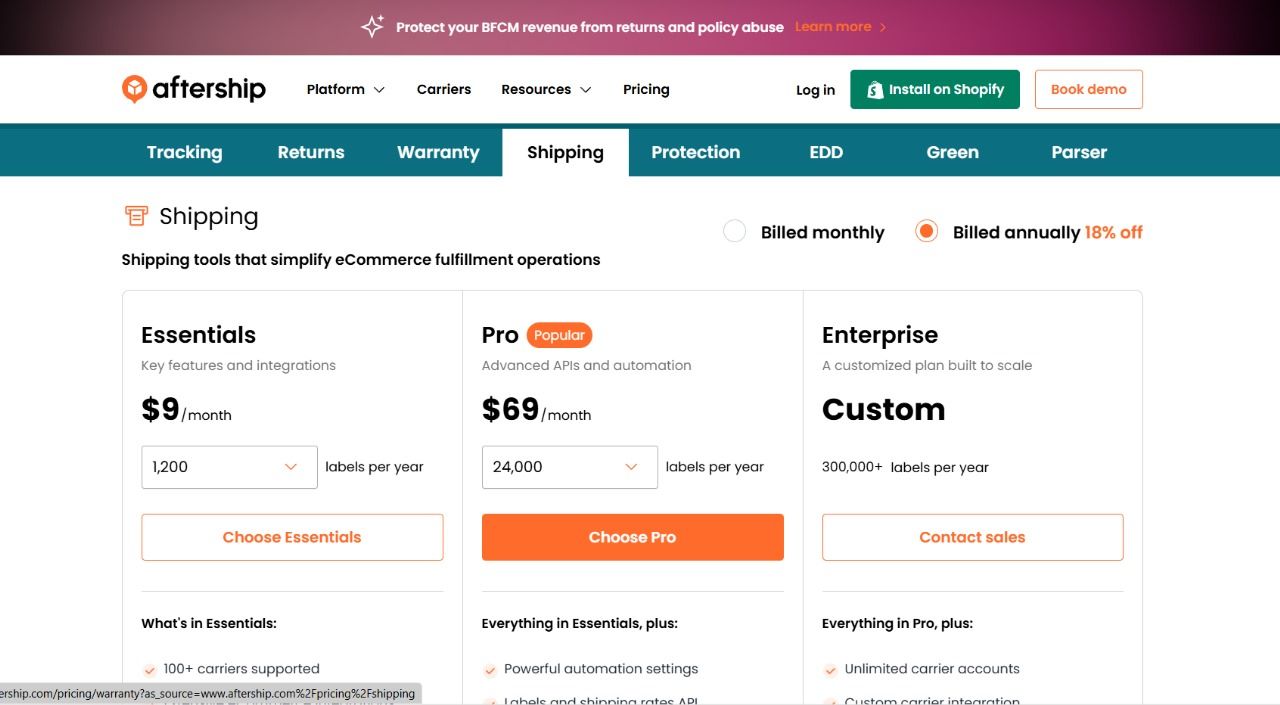Image resolution: width=1280 pixels, height=705 pixels.
Task: Select the Billed monthly option
Action: click(735, 231)
